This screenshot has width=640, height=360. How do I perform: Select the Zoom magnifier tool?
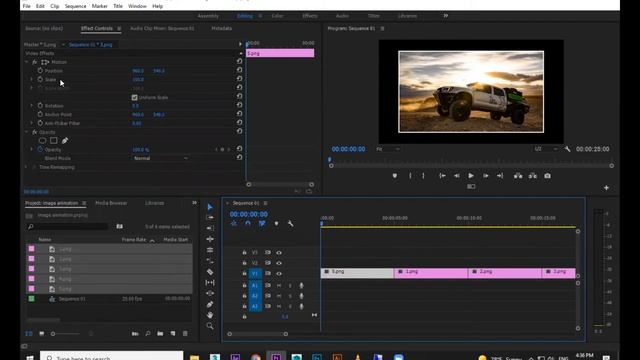click(x=210, y=326)
